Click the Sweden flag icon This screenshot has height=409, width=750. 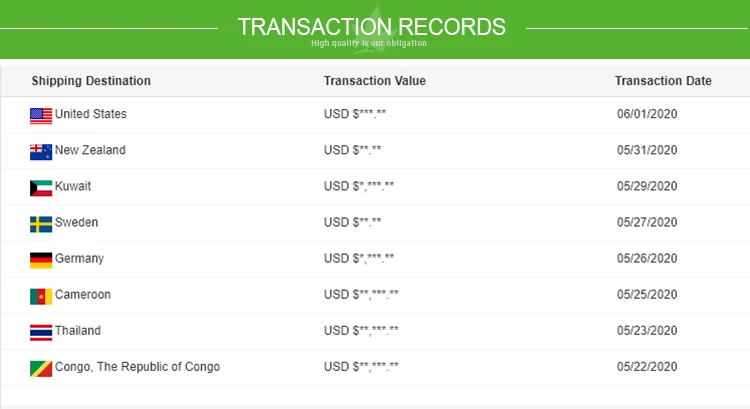(x=41, y=224)
